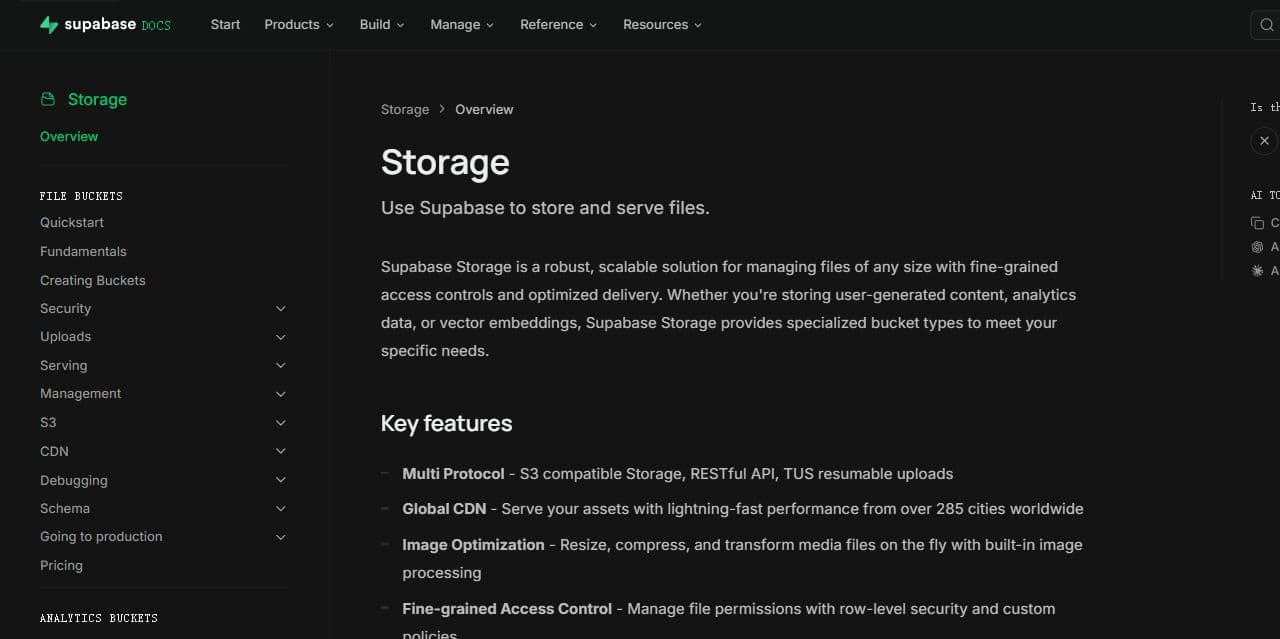
Task: Open the Reference dropdown menu
Action: (558, 25)
